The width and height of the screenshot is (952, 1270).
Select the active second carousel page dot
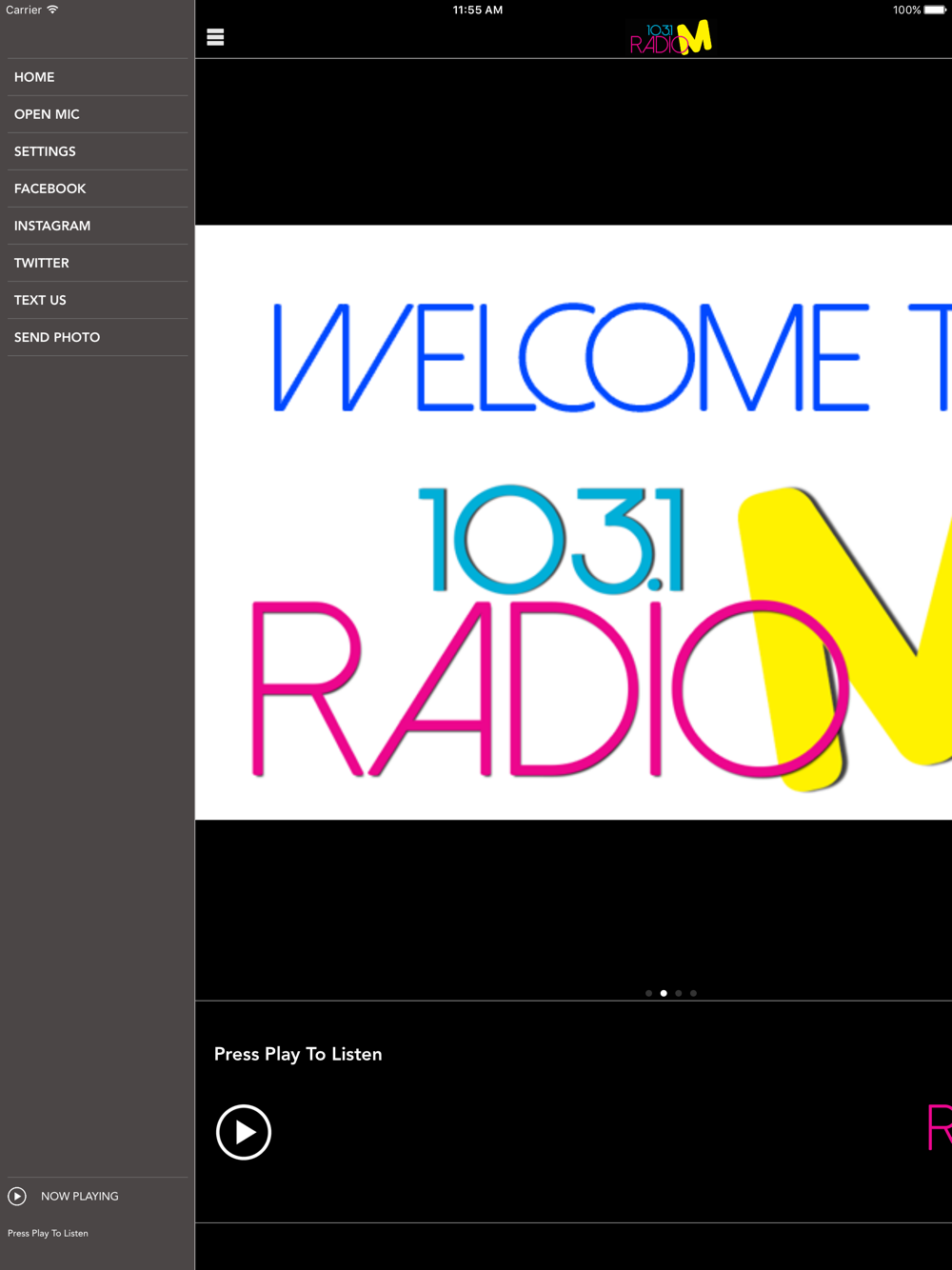tap(664, 993)
